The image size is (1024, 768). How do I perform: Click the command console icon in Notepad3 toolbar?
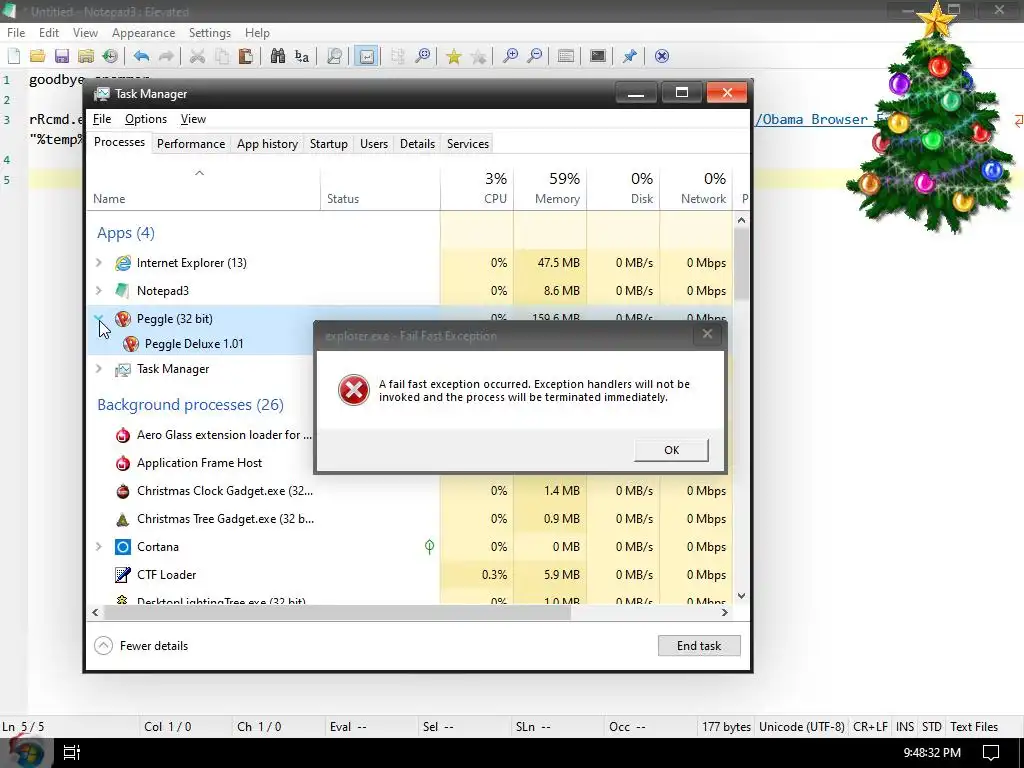598,56
